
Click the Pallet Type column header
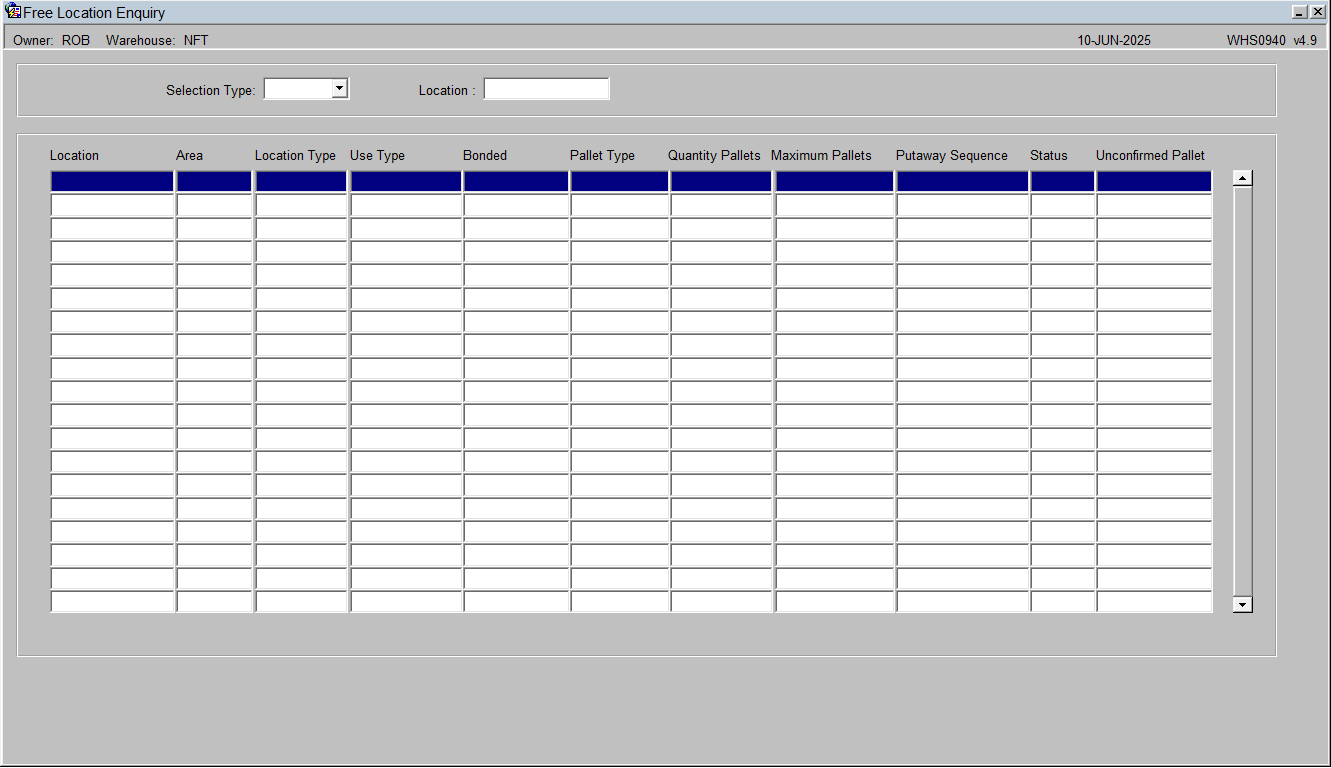point(602,156)
